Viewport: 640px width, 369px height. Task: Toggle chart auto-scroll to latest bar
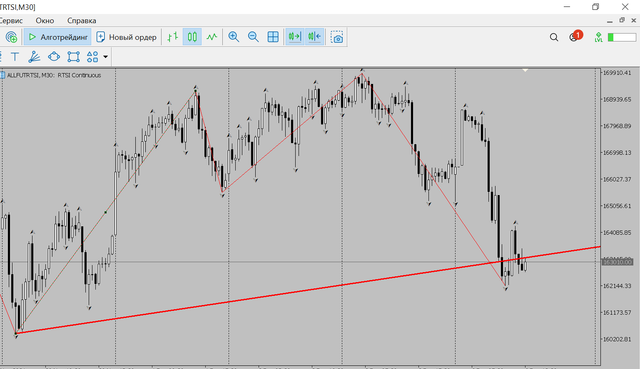[294, 37]
